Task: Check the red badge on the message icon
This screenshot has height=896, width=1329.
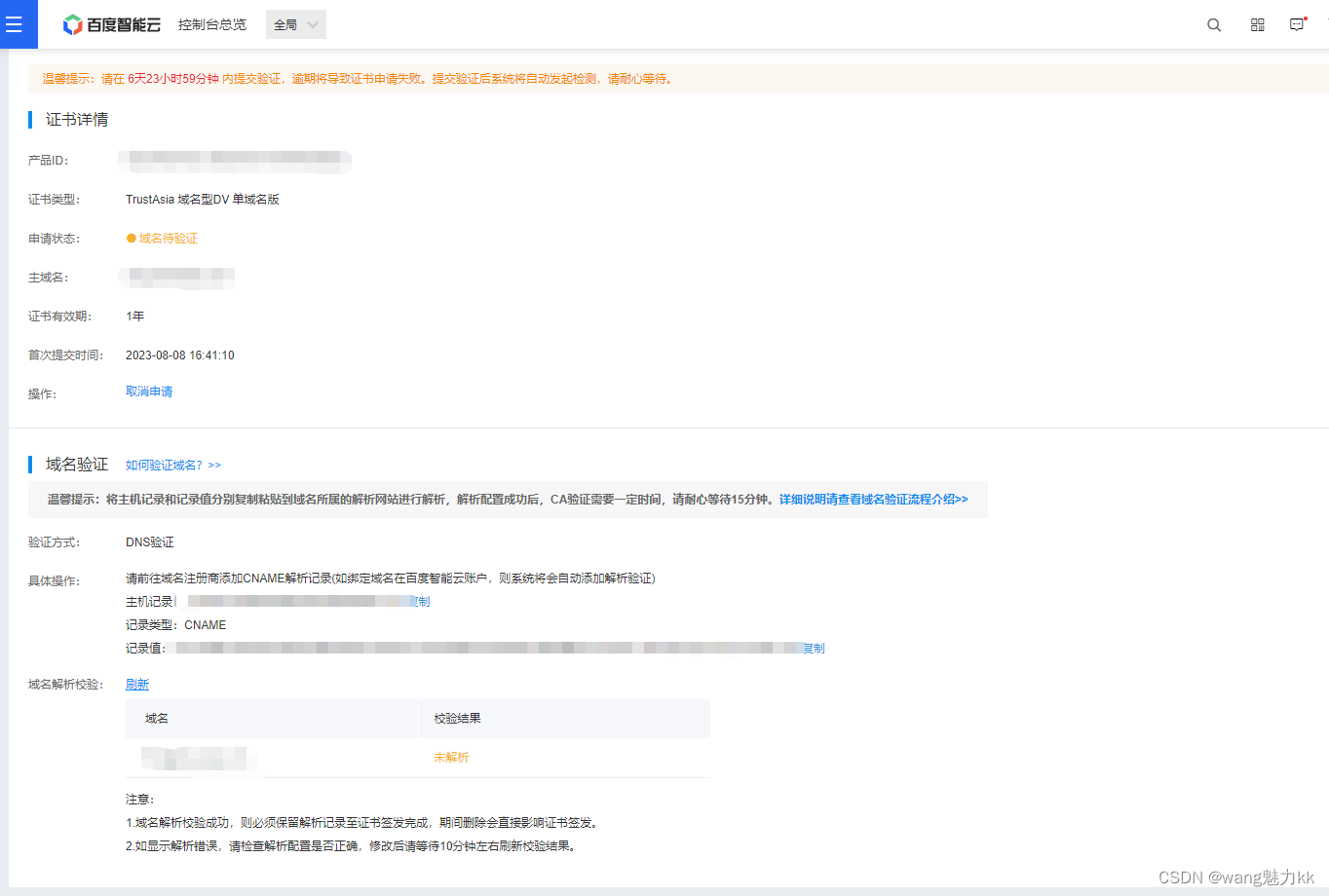Action: pyautogui.click(x=1306, y=17)
